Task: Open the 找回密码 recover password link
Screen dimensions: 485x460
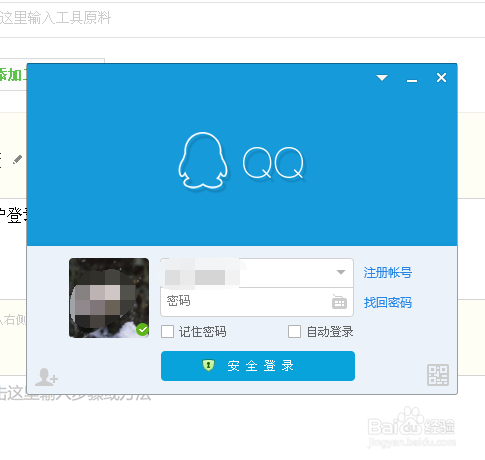Action: 388,303
